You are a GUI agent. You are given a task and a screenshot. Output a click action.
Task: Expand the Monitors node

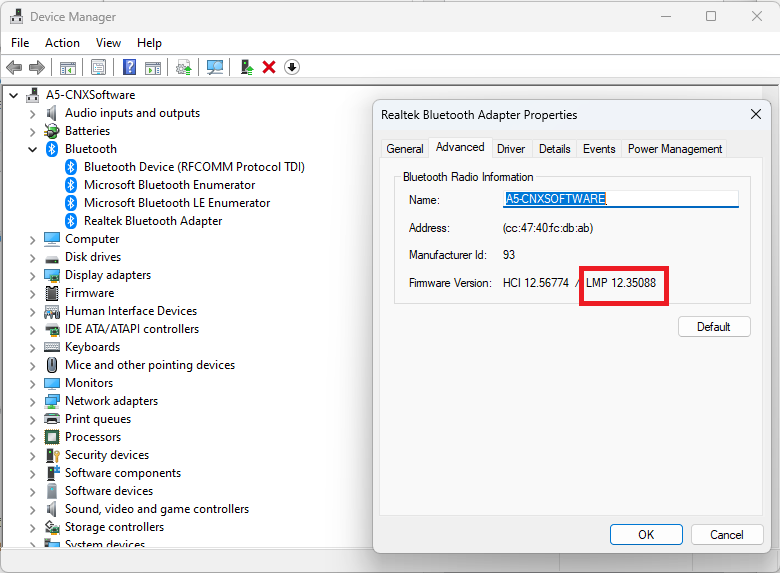coord(33,384)
